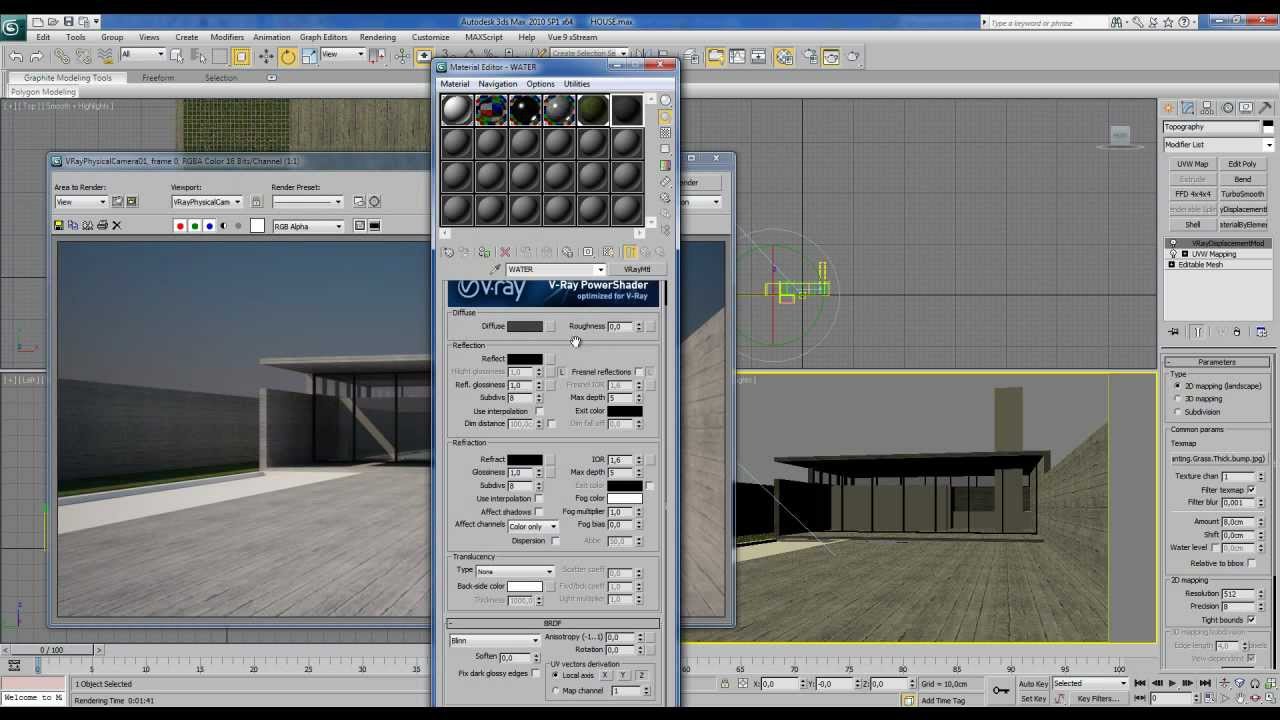The width and height of the screenshot is (1280, 720).
Task: Open the Translucency Type dropdown
Action: pos(515,571)
